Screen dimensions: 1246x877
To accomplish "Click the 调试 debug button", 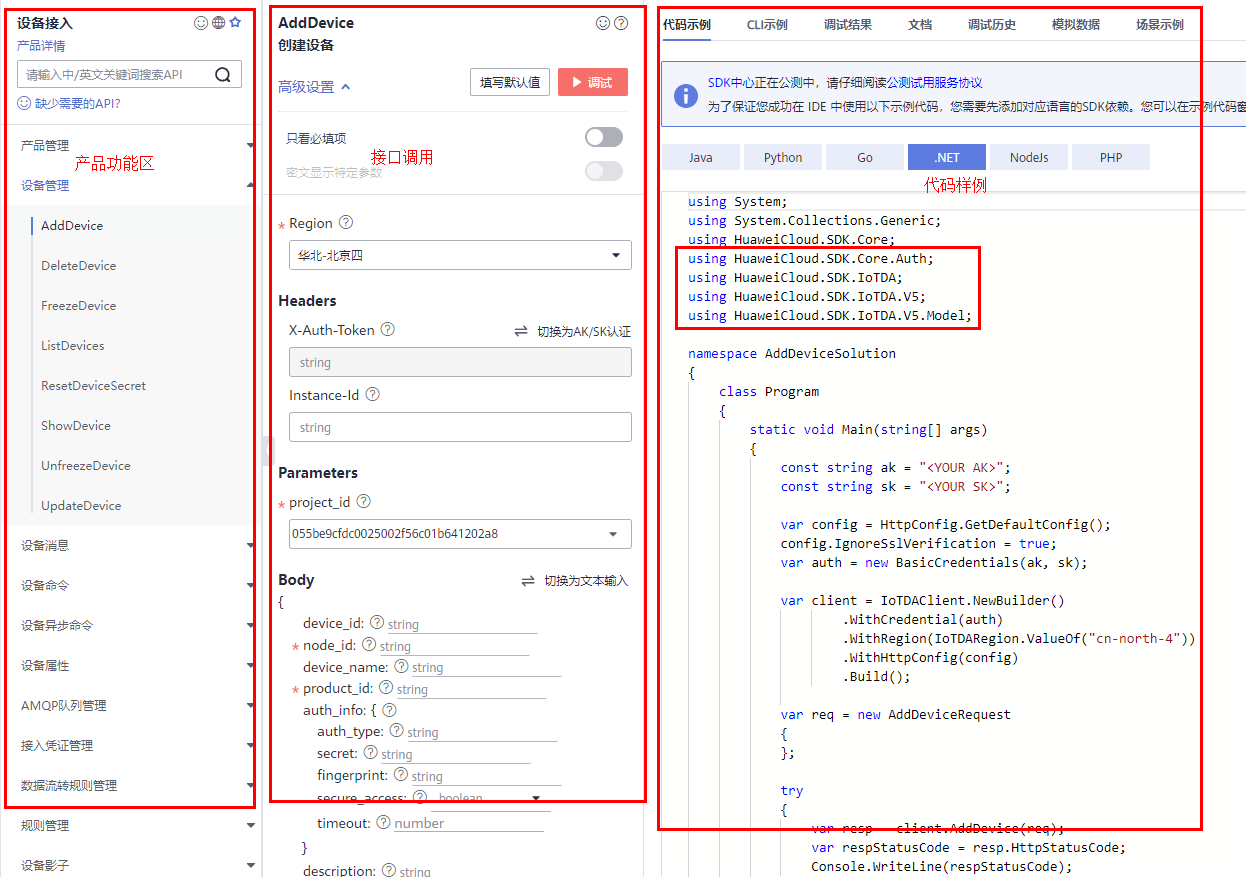I will pyautogui.click(x=593, y=82).
